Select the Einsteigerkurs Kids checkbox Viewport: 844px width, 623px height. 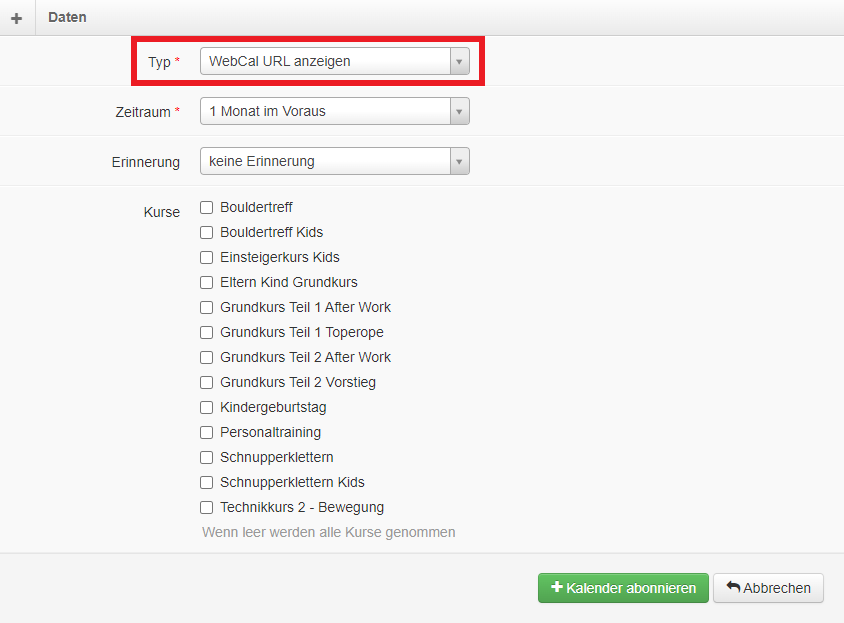pos(206,257)
